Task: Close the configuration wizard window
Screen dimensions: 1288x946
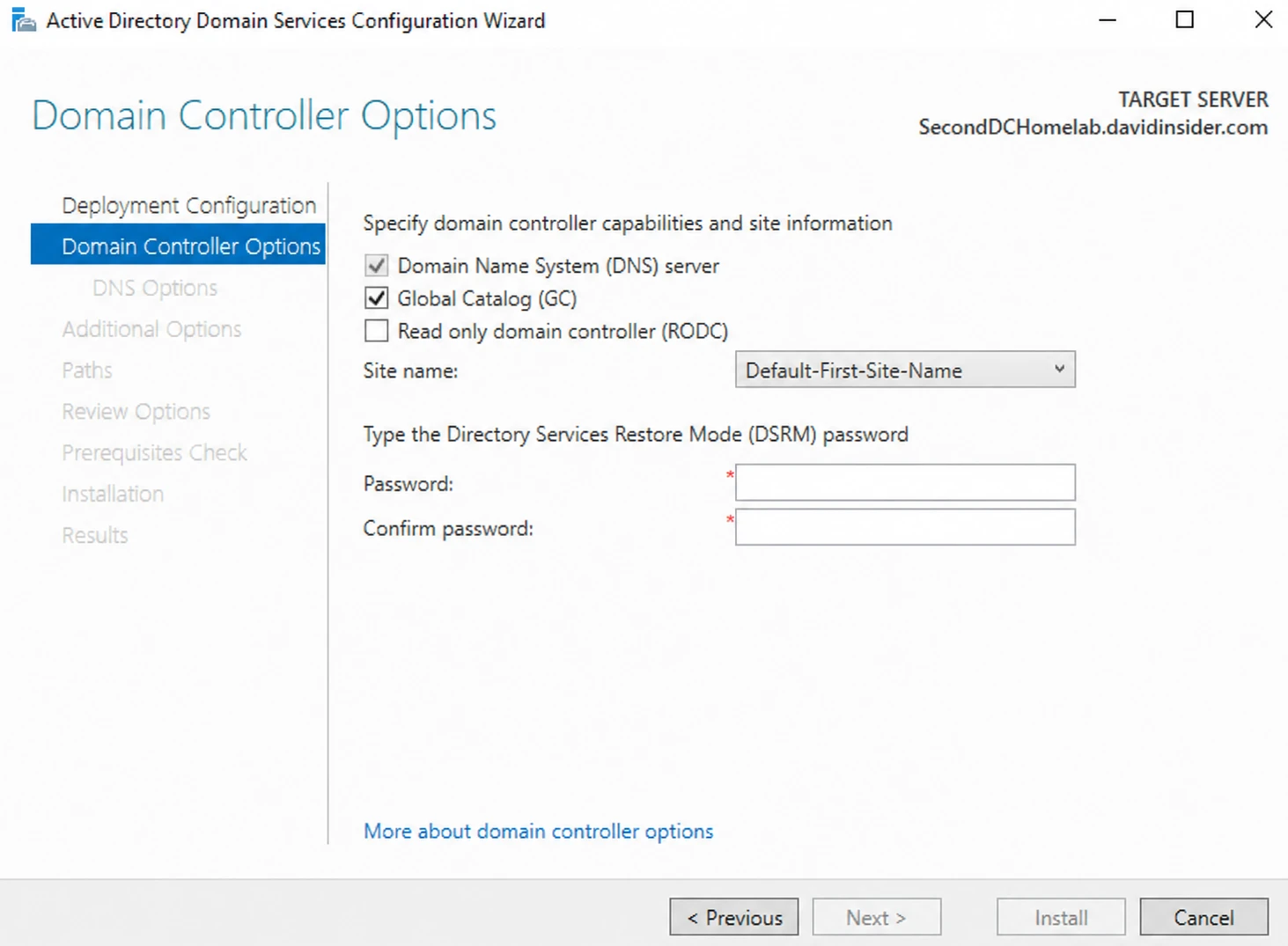Action: (x=1263, y=19)
